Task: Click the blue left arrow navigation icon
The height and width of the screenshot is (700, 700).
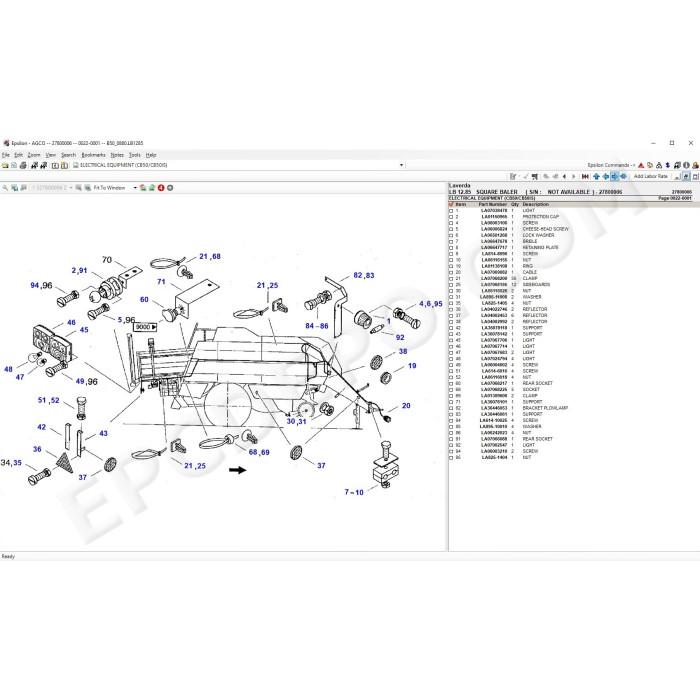Action: click(x=605, y=177)
